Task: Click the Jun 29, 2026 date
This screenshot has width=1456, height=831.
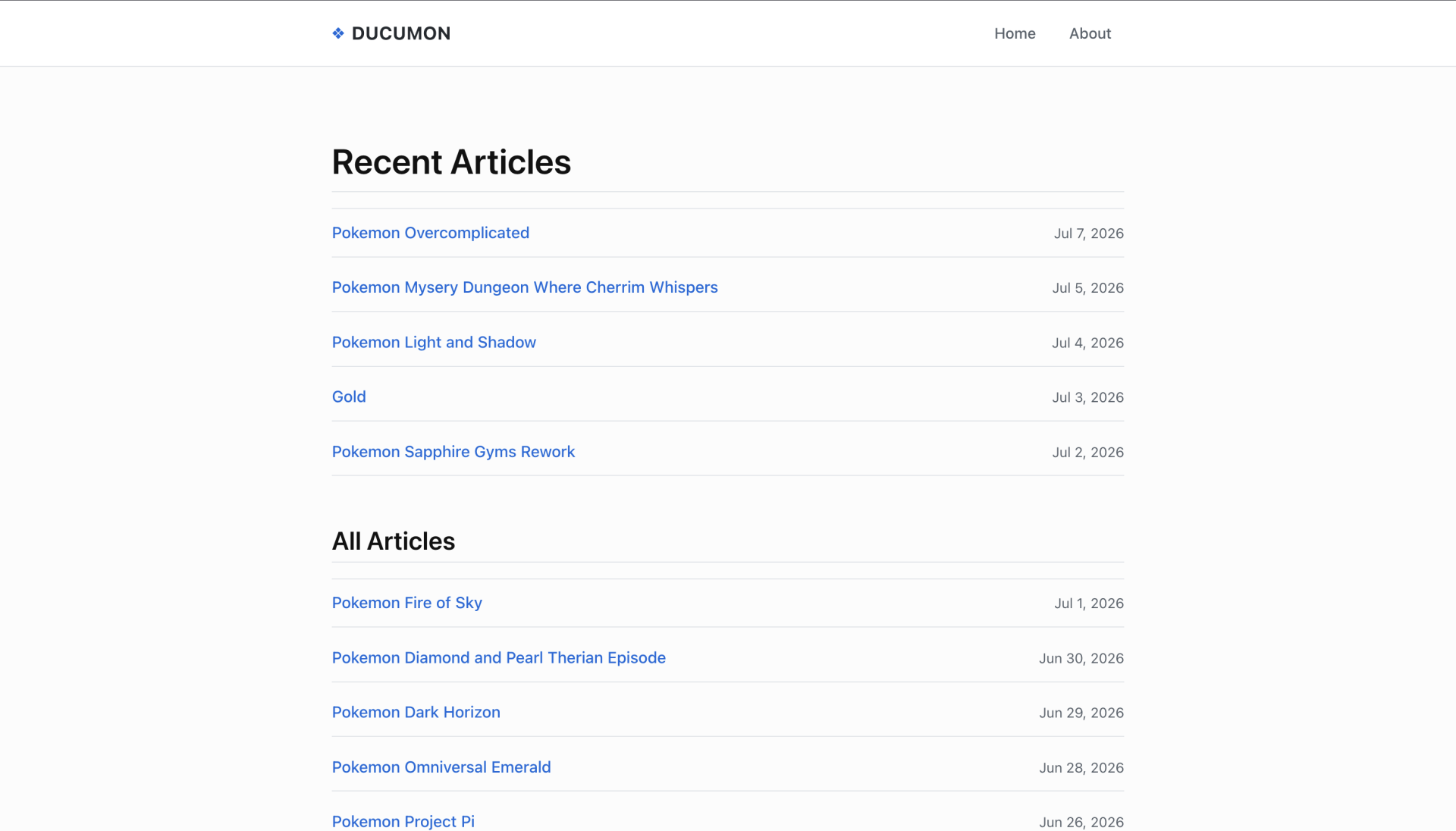Action: point(1081,713)
